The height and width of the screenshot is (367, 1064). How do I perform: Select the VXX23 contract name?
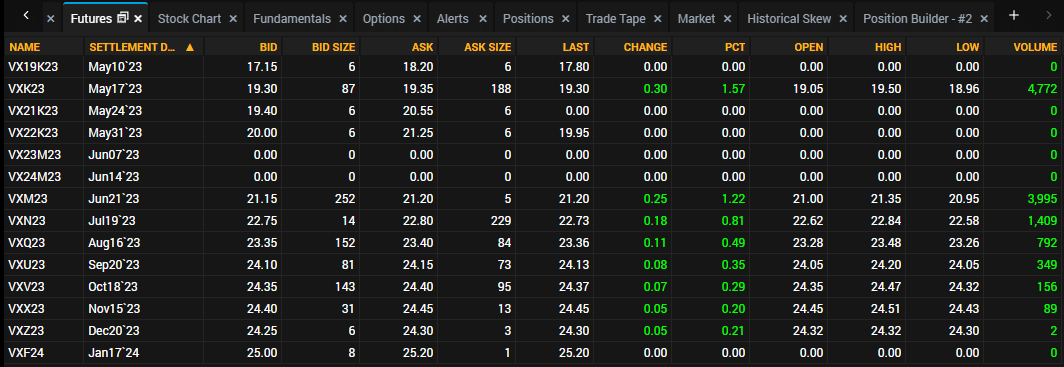pos(27,309)
